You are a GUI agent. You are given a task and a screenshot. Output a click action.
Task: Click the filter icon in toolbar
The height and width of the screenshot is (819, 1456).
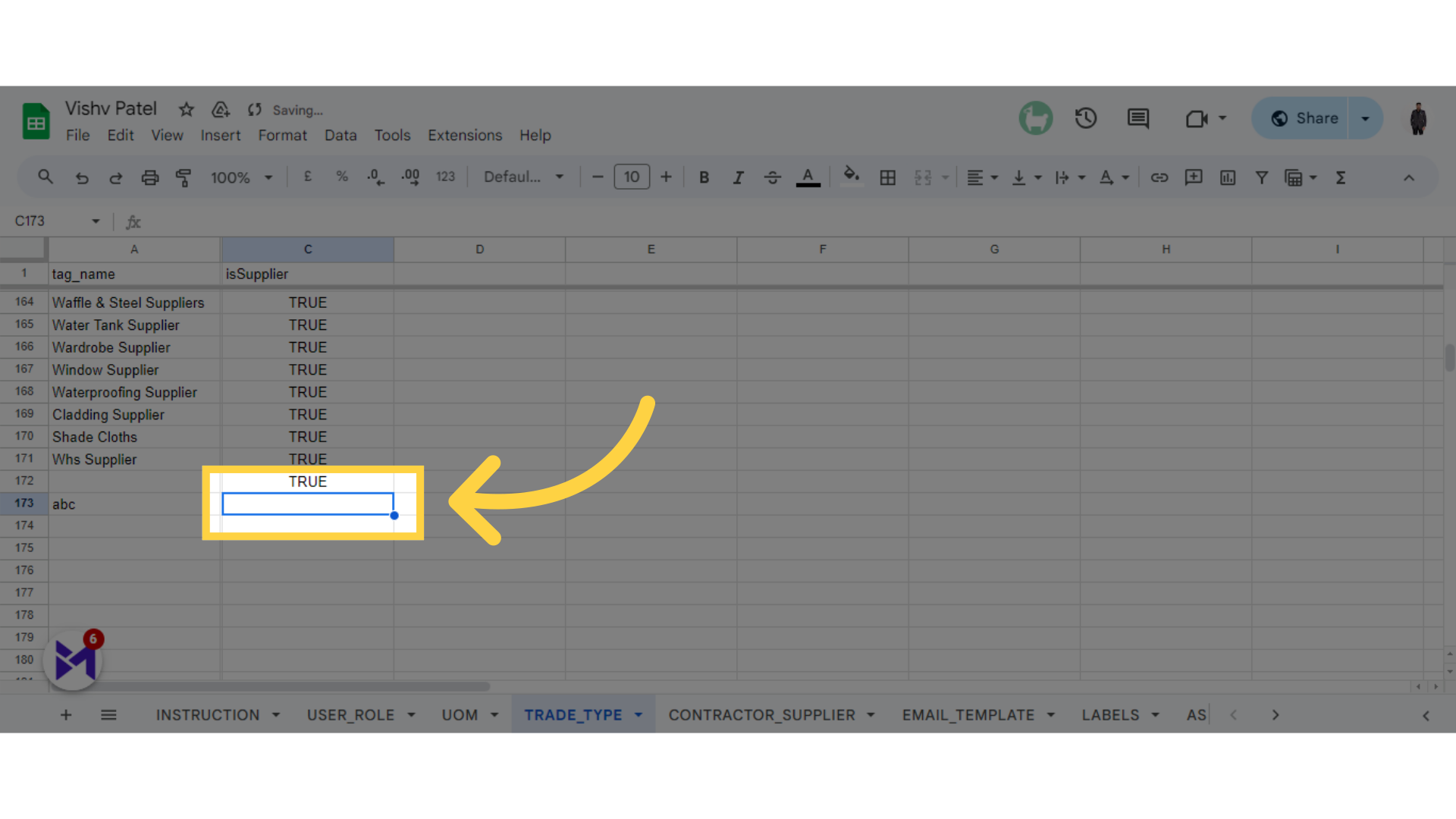tap(1261, 178)
